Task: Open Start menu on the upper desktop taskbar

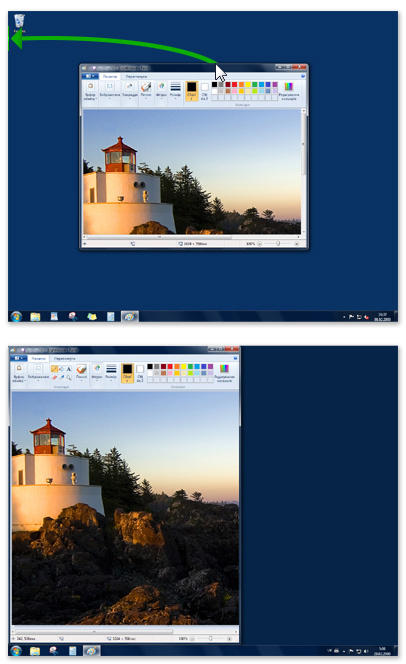Action: (16, 316)
